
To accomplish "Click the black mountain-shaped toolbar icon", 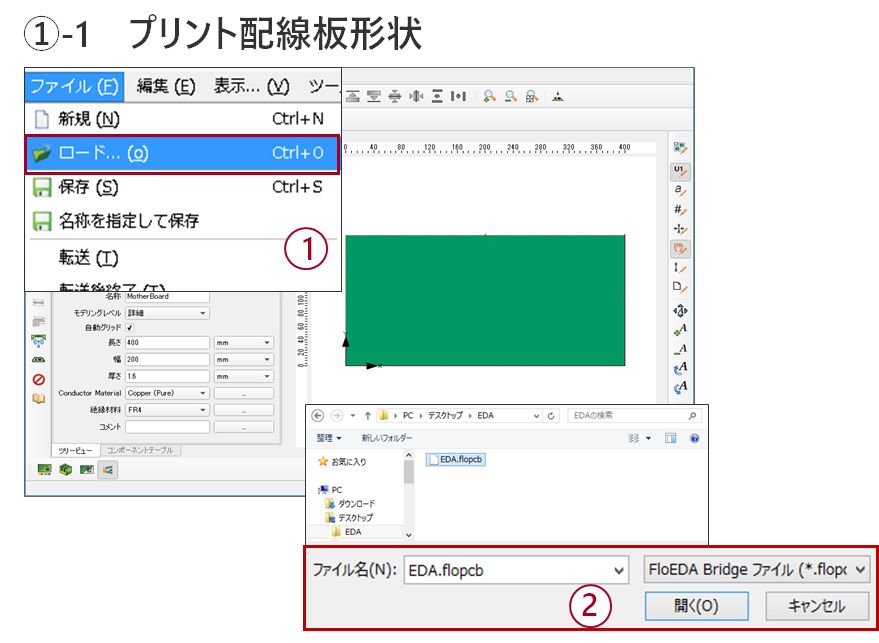I will point(557,96).
